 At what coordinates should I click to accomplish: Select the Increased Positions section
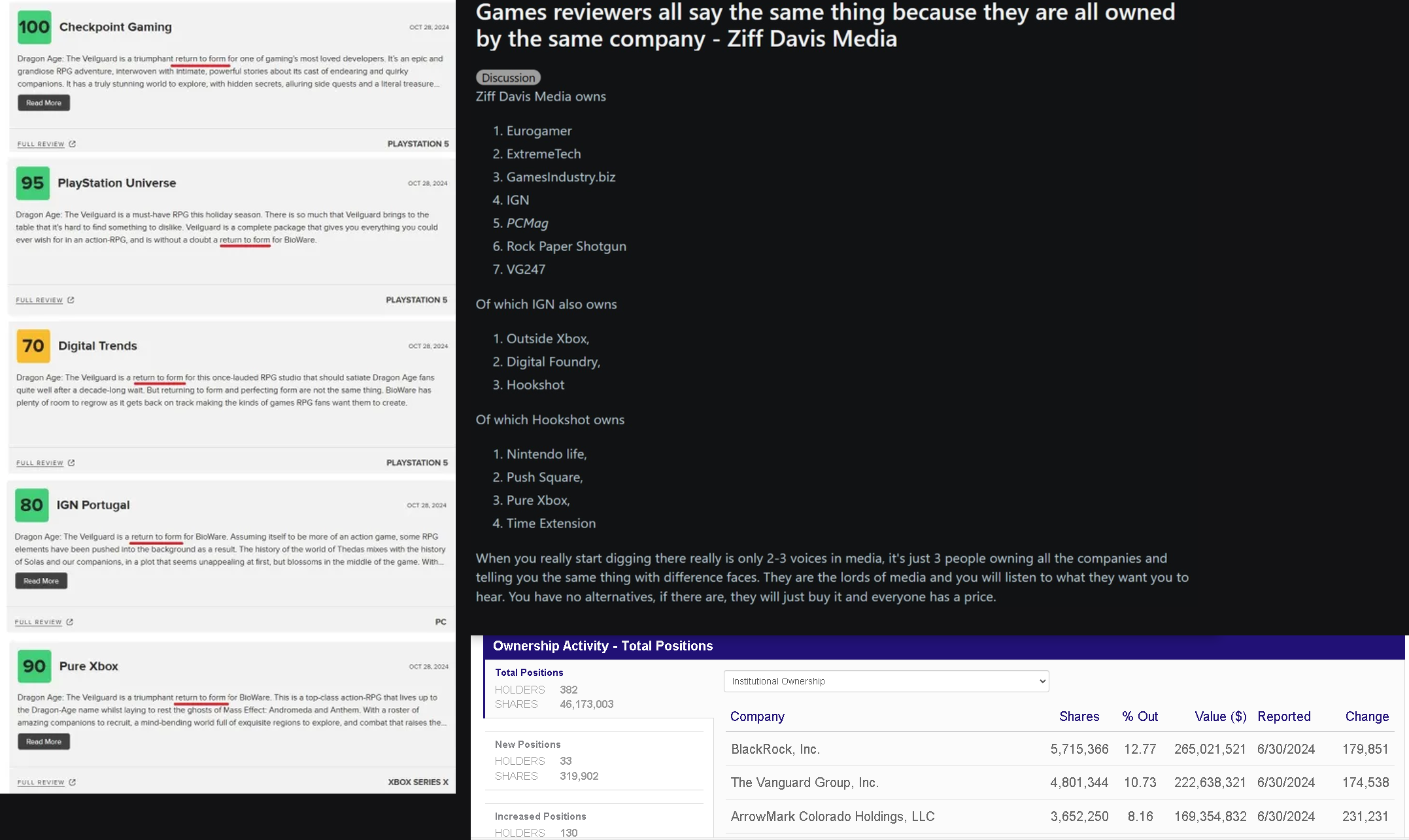[540, 816]
